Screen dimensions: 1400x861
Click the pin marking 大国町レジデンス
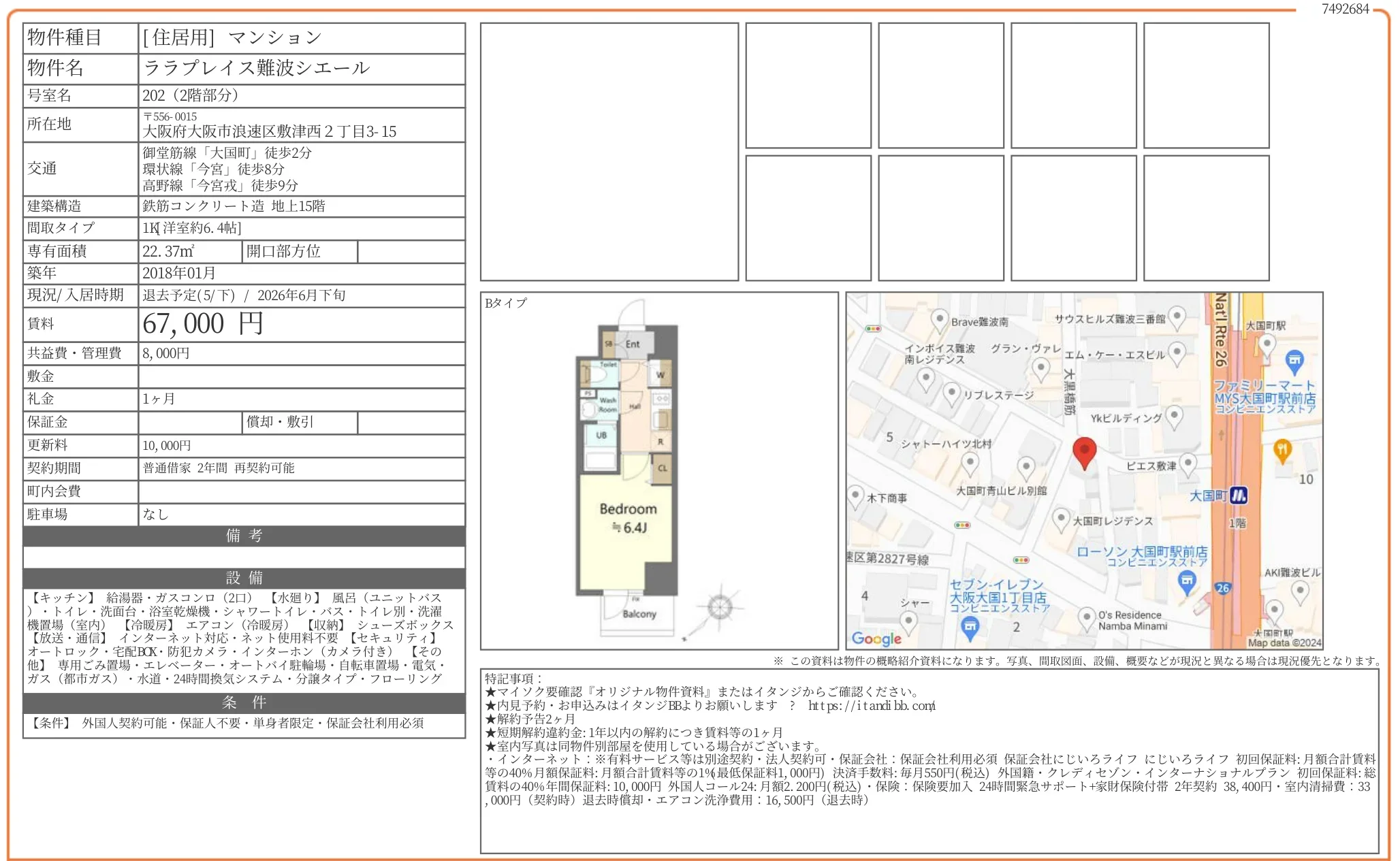pos(1061,517)
